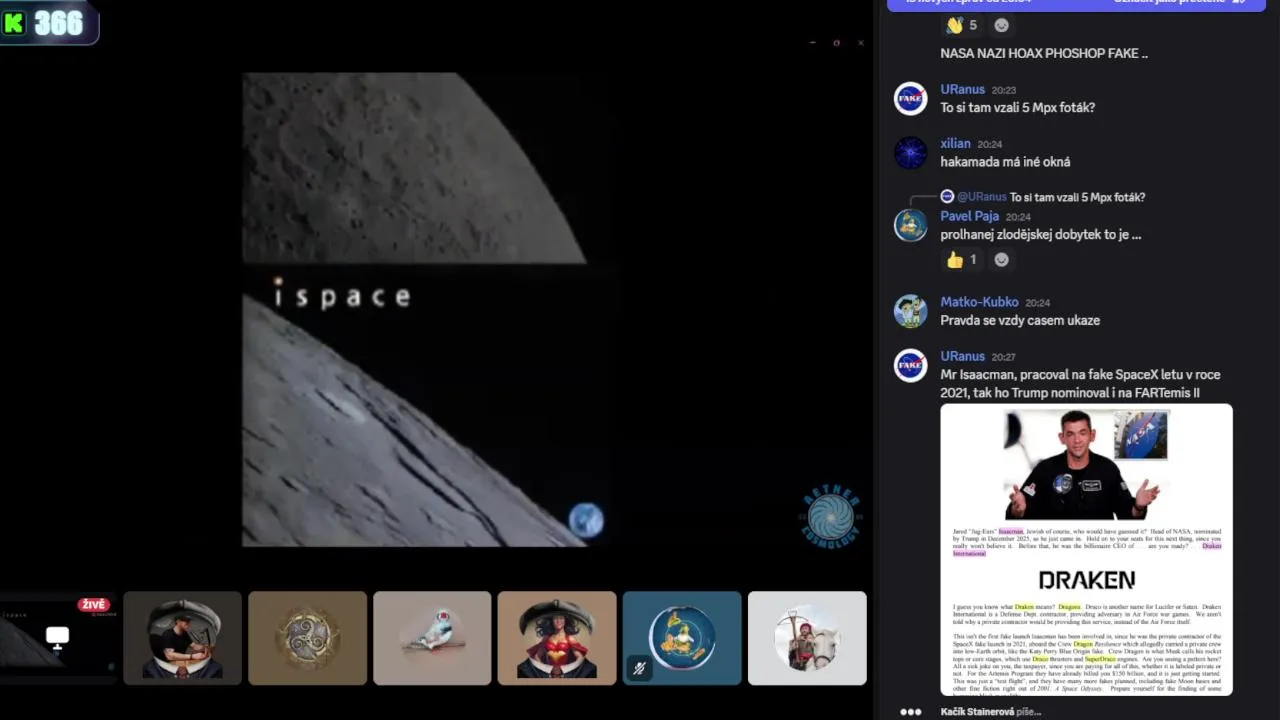Click the message 'Pravda se vzdy casem ukaze'
This screenshot has width=1280, height=720.
[x=1020, y=320]
